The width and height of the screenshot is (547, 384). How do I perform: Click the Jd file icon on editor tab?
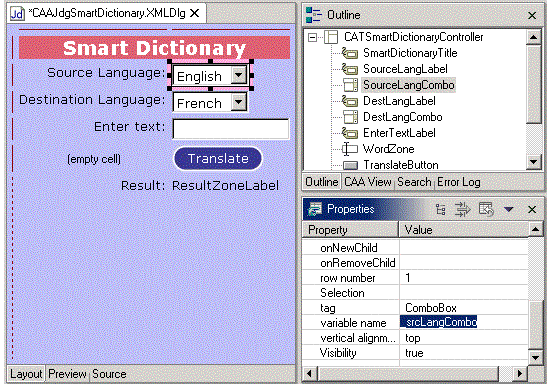pos(17,14)
